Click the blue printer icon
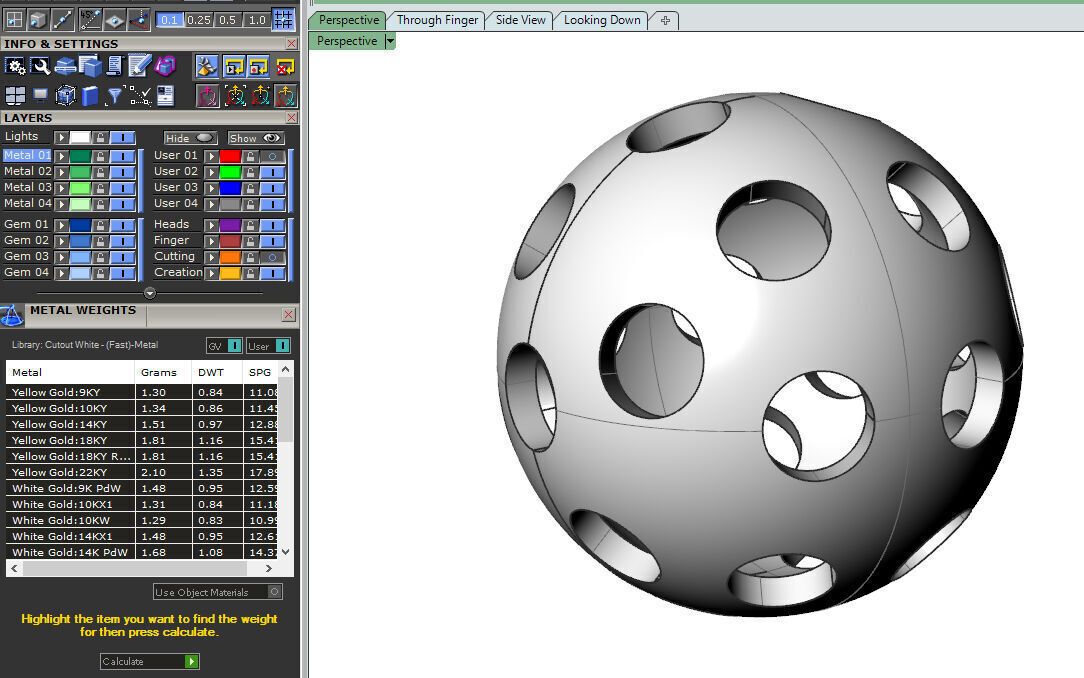Viewport: 1084px width, 678px height. pos(65,66)
